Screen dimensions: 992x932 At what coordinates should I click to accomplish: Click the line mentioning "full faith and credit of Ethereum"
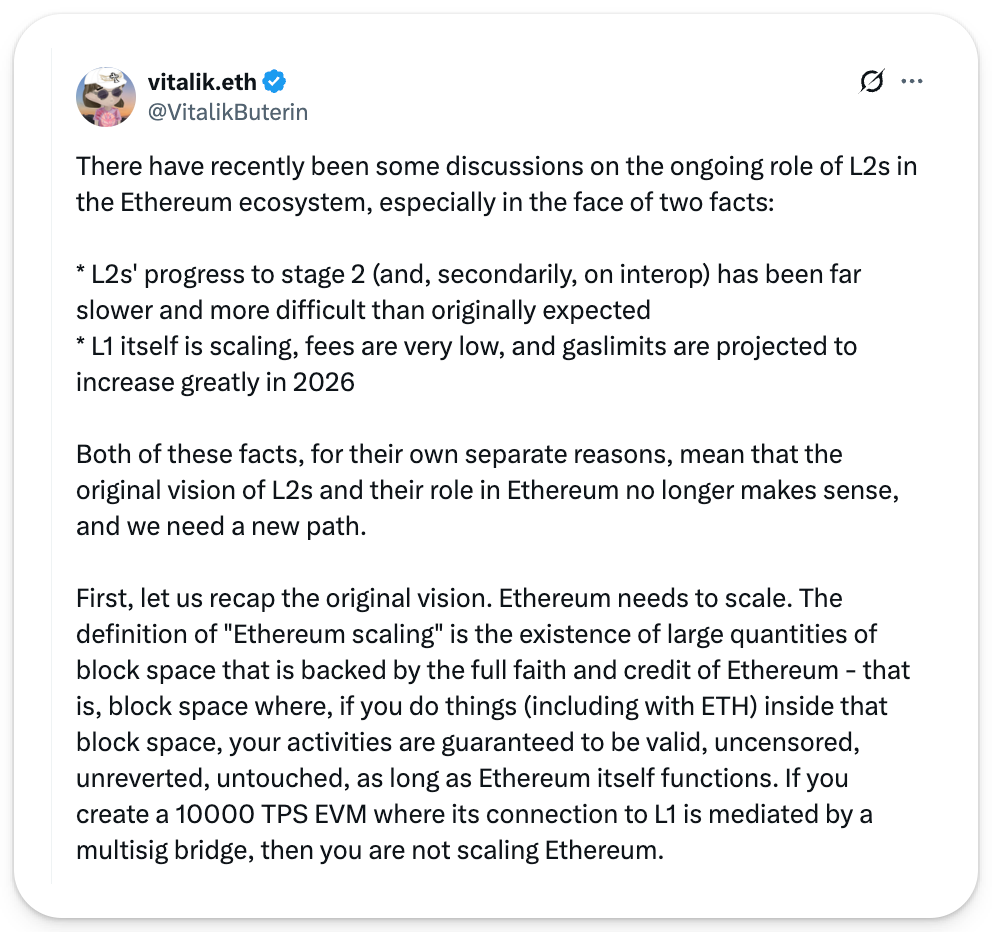pyautogui.click(x=493, y=670)
